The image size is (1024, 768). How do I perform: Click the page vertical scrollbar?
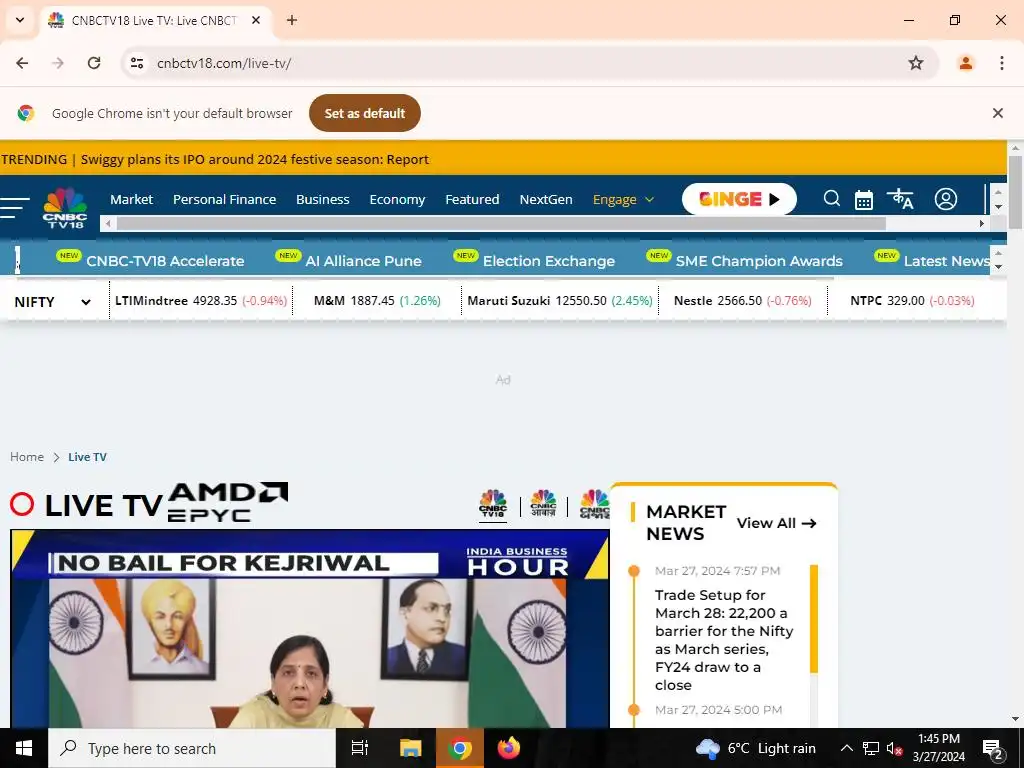[x=1015, y=192]
